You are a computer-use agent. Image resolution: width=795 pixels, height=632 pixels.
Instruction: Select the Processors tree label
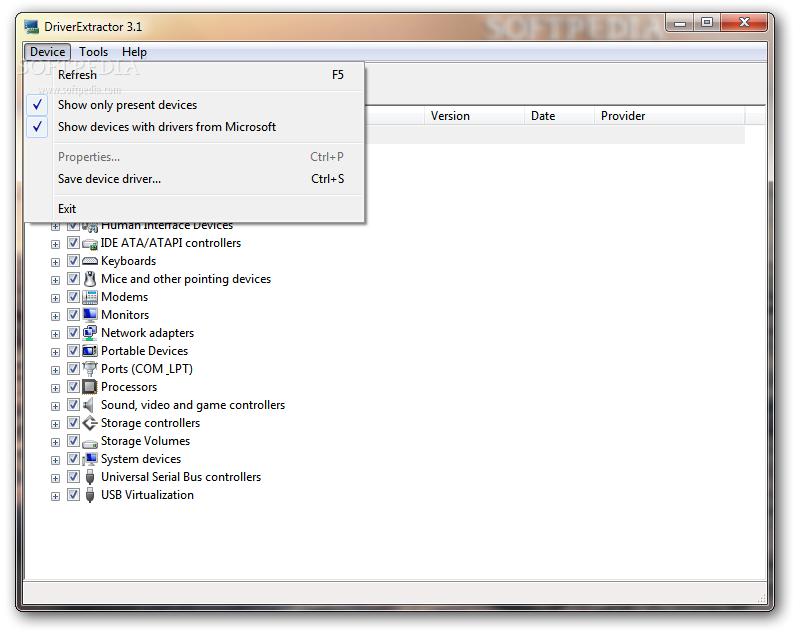(x=129, y=387)
